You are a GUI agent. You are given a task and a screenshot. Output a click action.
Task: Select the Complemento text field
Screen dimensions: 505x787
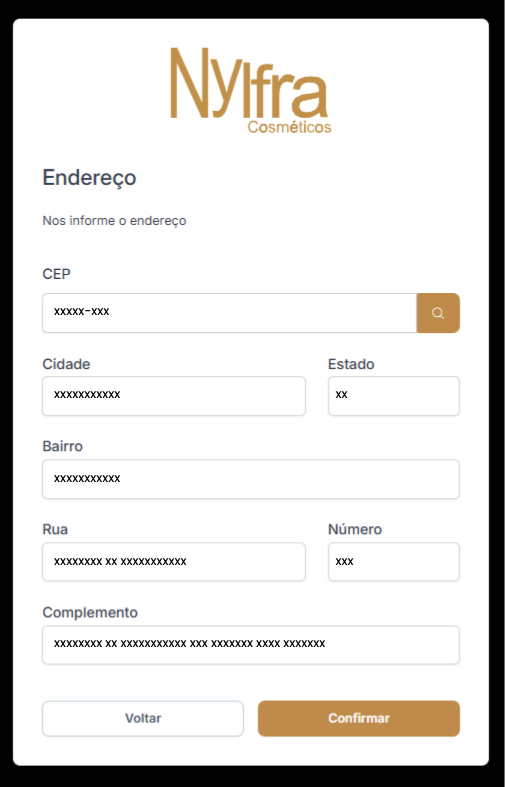point(251,645)
